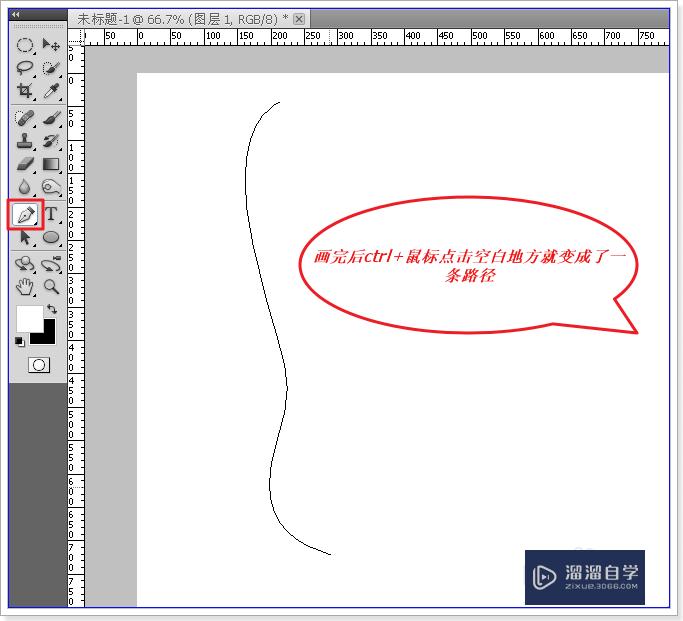This screenshot has width=683, height=621.
Task: Select the 3D Rotate tool
Action: pyautogui.click(x=24, y=264)
